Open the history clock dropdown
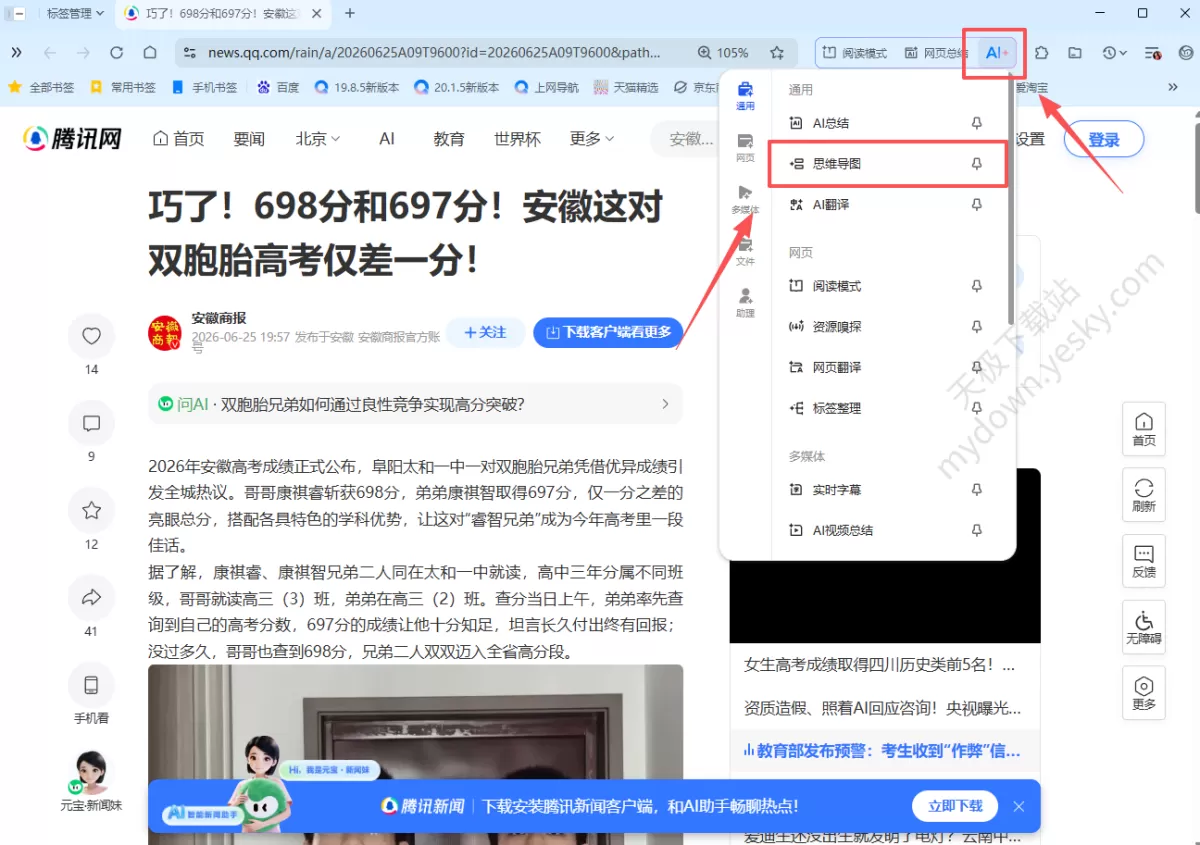Viewport: 1200px width, 845px height. click(x=1114, y=53)
